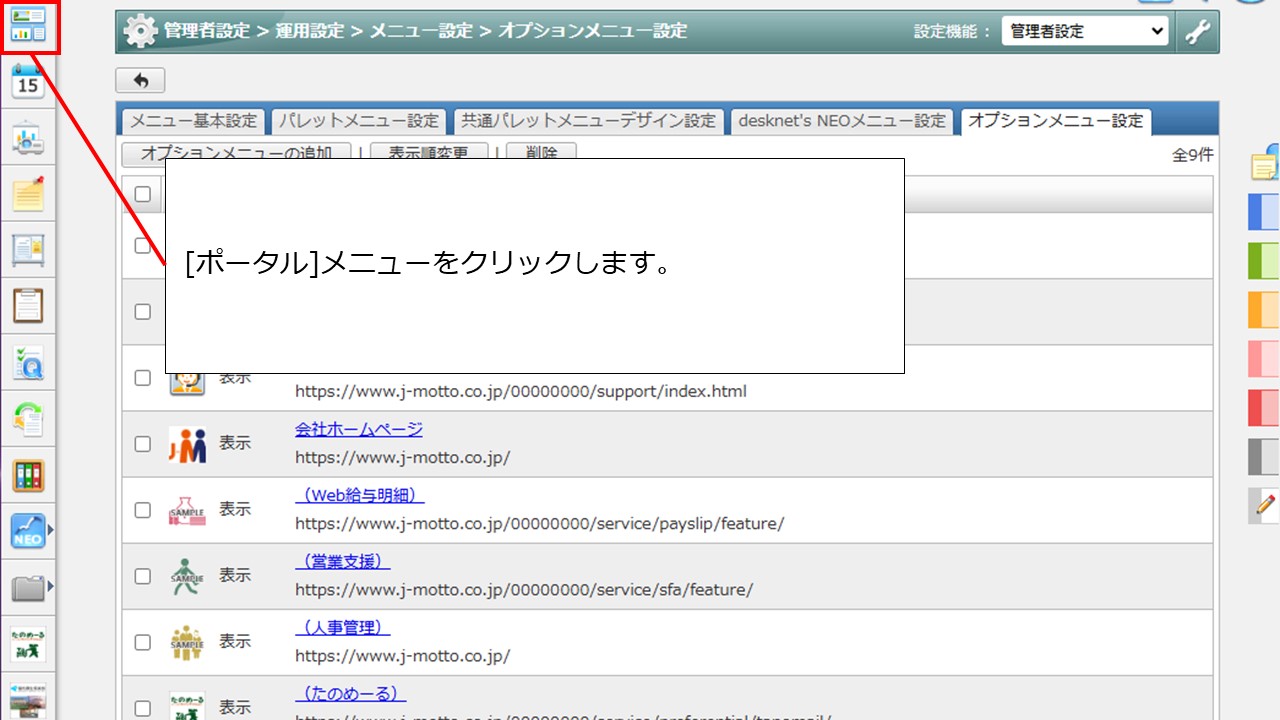The image size is (1280, 720).
Task: Open the （人事管理） link
Action: [342, 628]
